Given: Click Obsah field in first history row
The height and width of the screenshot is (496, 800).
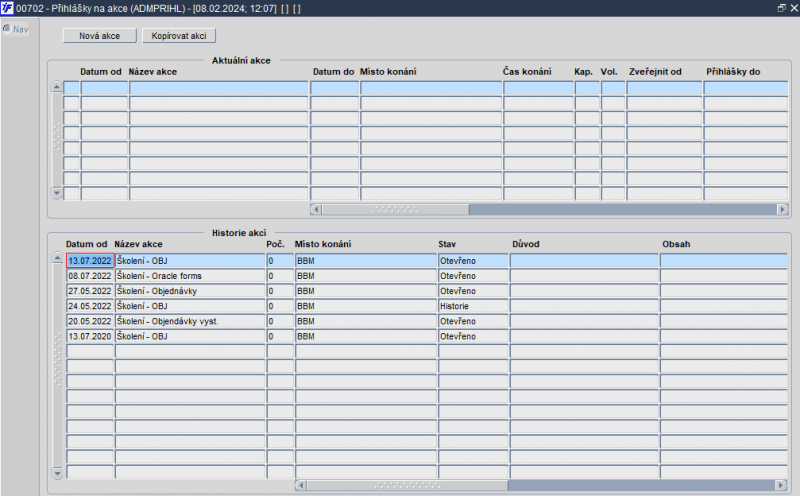Looking at the screenshot, I should (723, 261).
